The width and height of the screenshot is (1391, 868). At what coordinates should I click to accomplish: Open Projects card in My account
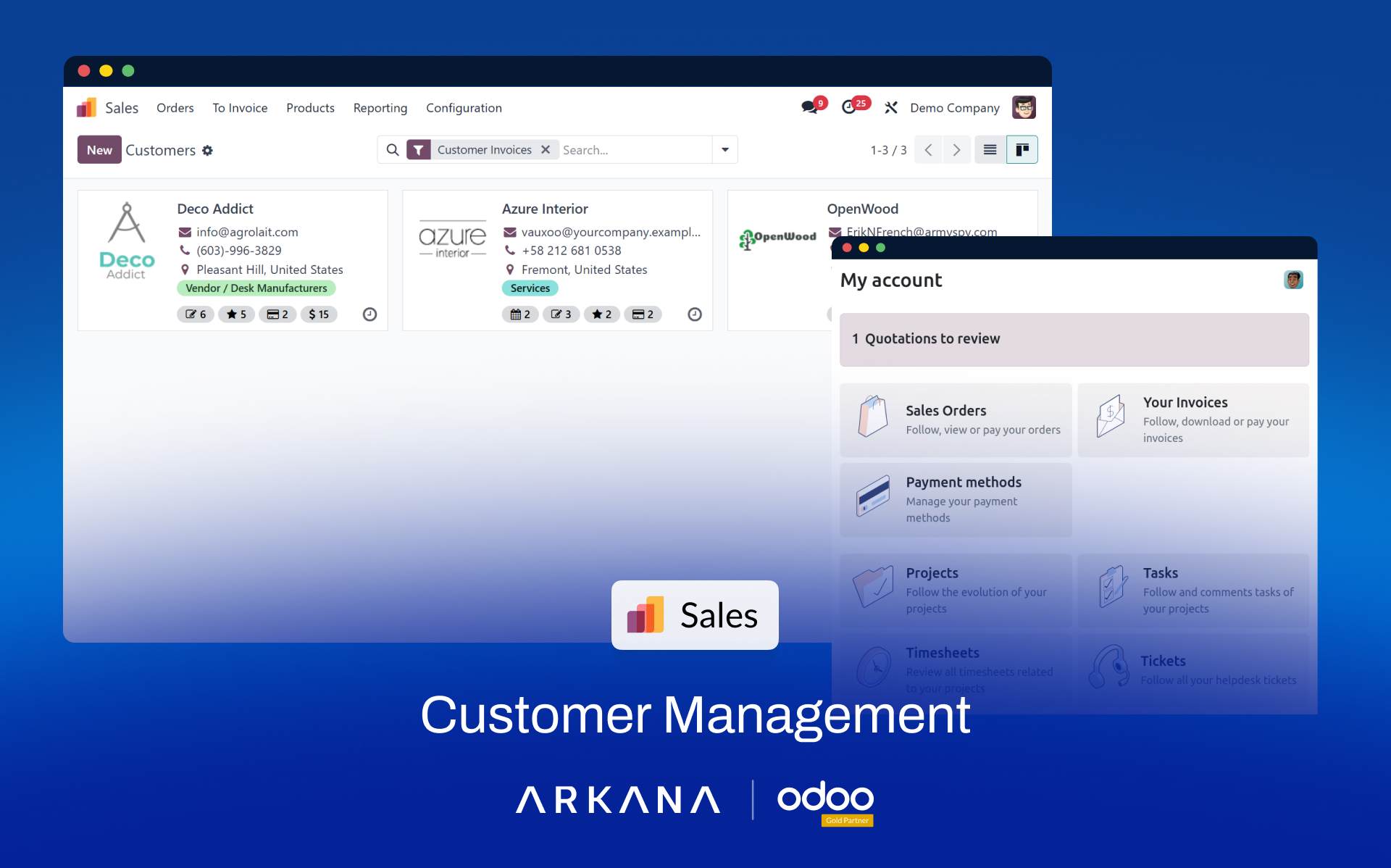(x=956, y=591)
